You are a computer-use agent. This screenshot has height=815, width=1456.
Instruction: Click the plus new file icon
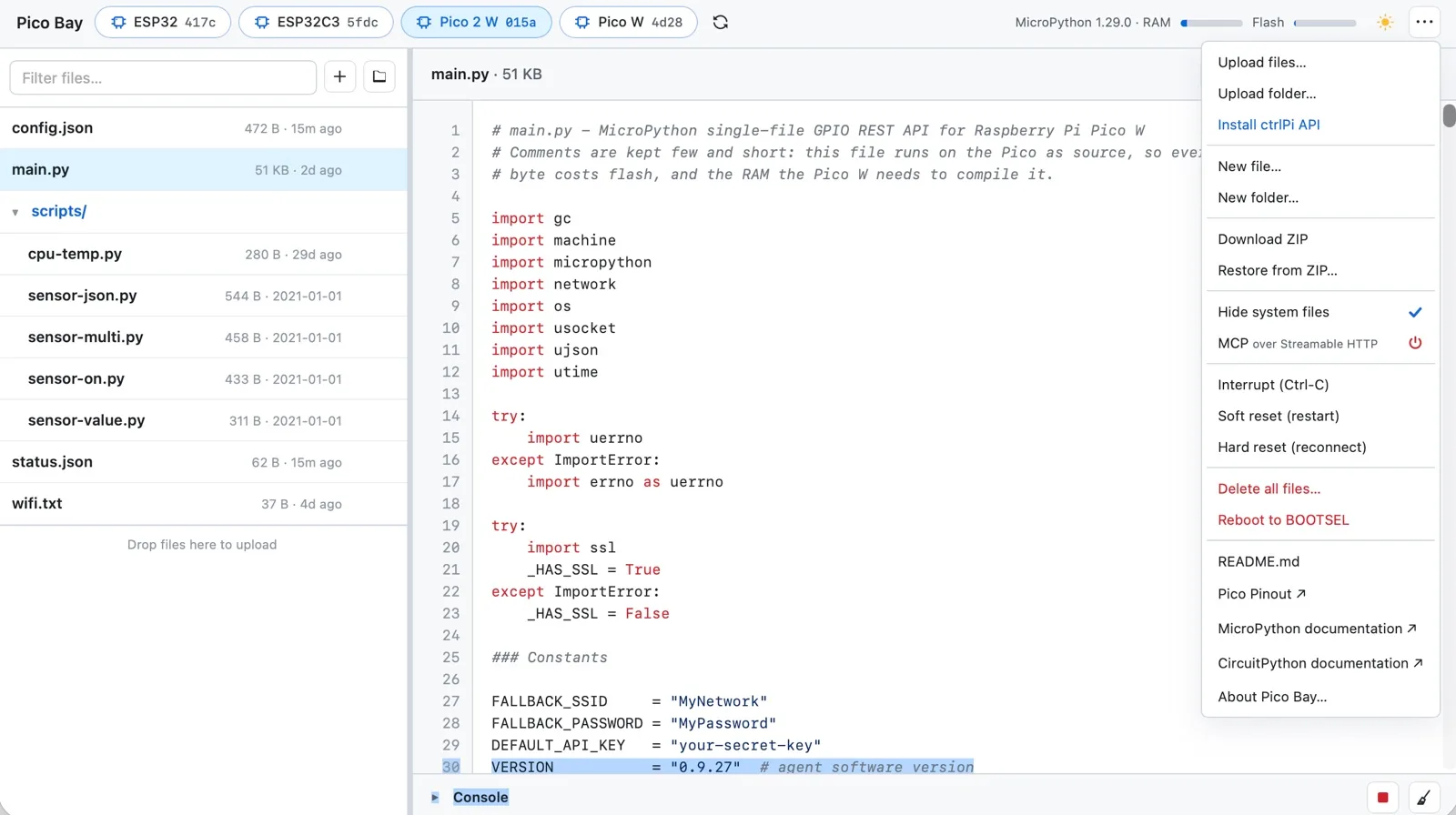pos(339,77)
